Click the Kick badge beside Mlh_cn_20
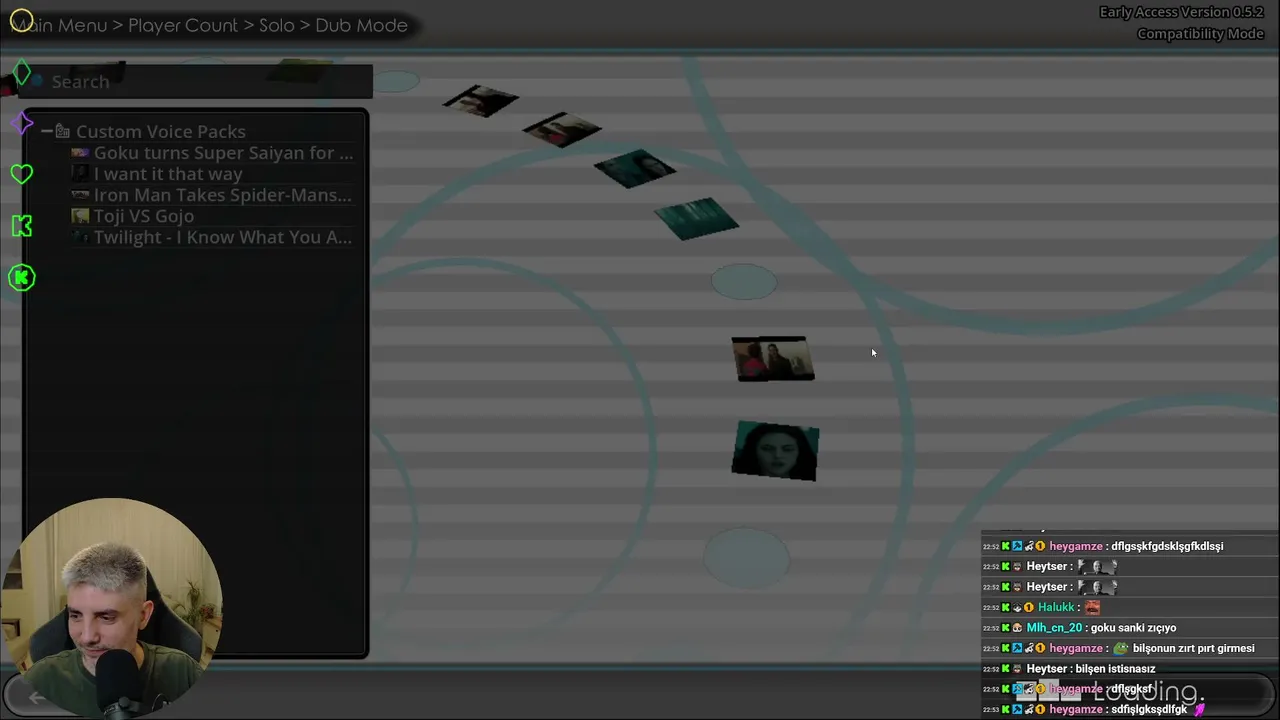Screen dimensions: 1280x720 [x=1005, y=628]
